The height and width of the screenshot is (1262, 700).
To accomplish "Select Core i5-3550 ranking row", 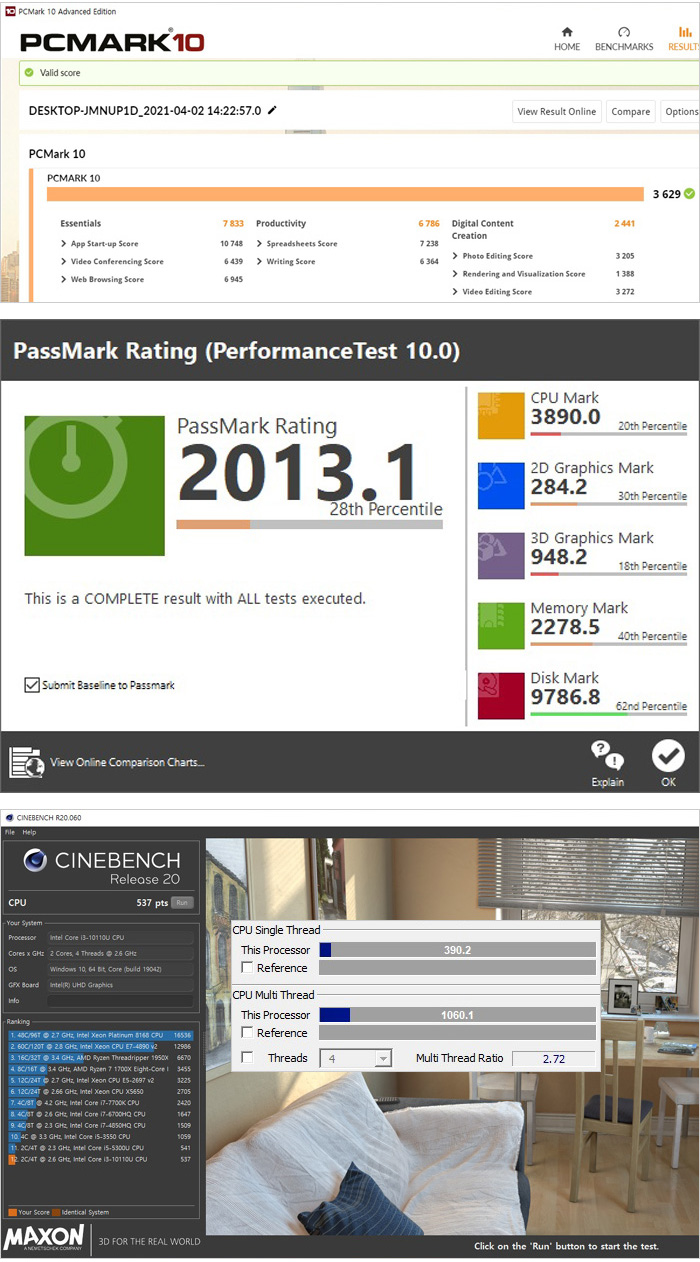I will pos(100,1137).
